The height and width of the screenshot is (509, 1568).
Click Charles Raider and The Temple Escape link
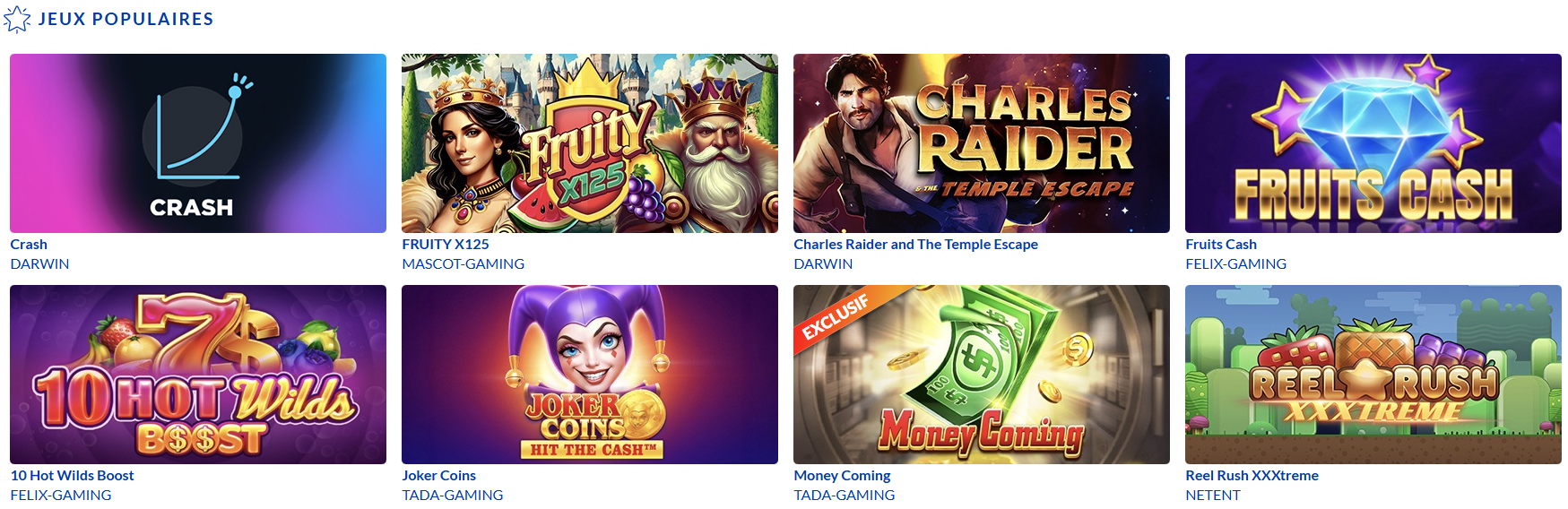[x=915, y=244]
